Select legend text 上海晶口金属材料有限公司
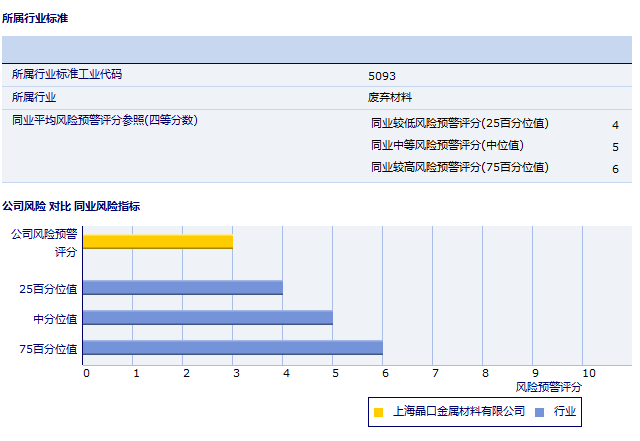Screen dimensions: 640x441 coord(459,411)
